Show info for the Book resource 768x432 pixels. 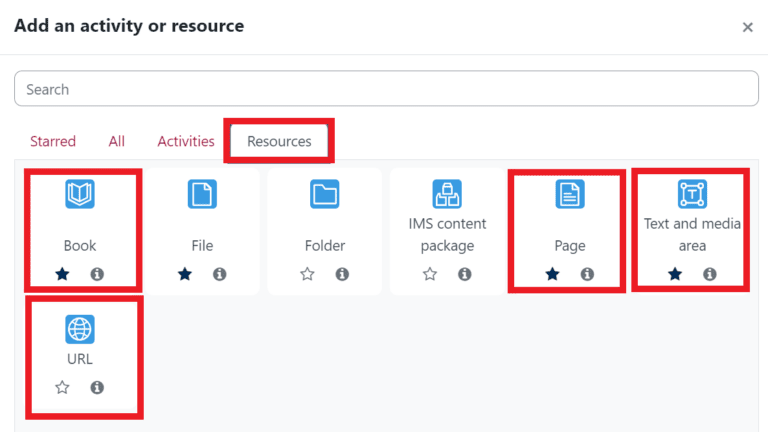(x=97, y=274)
